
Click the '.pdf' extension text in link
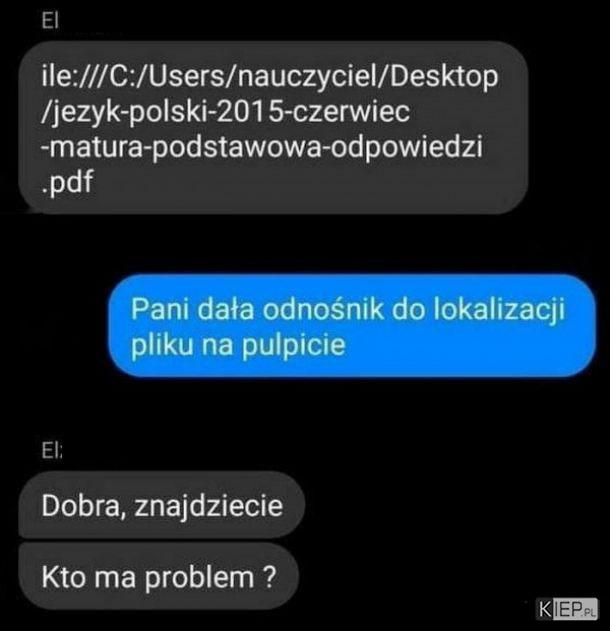(x=68, y=182)
